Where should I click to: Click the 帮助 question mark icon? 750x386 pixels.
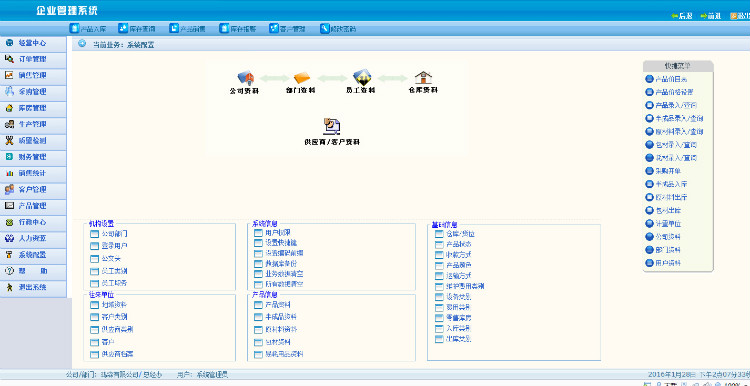pyautogui.click(x=9, y=271)
